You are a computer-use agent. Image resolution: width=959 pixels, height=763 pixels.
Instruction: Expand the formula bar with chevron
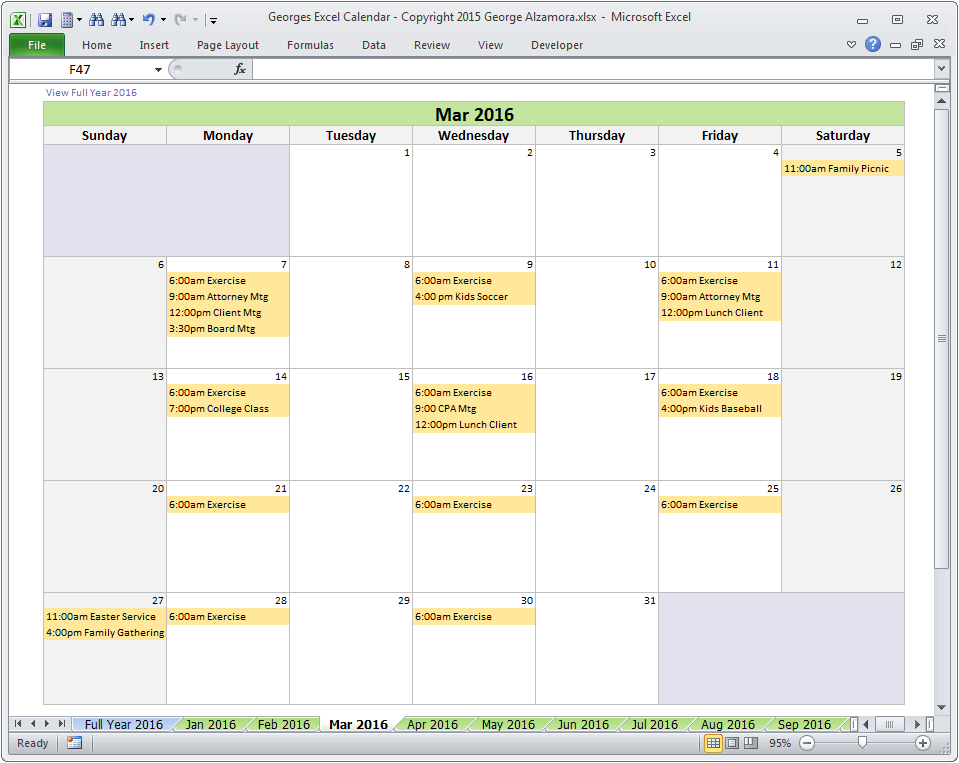tap(941, 69)
